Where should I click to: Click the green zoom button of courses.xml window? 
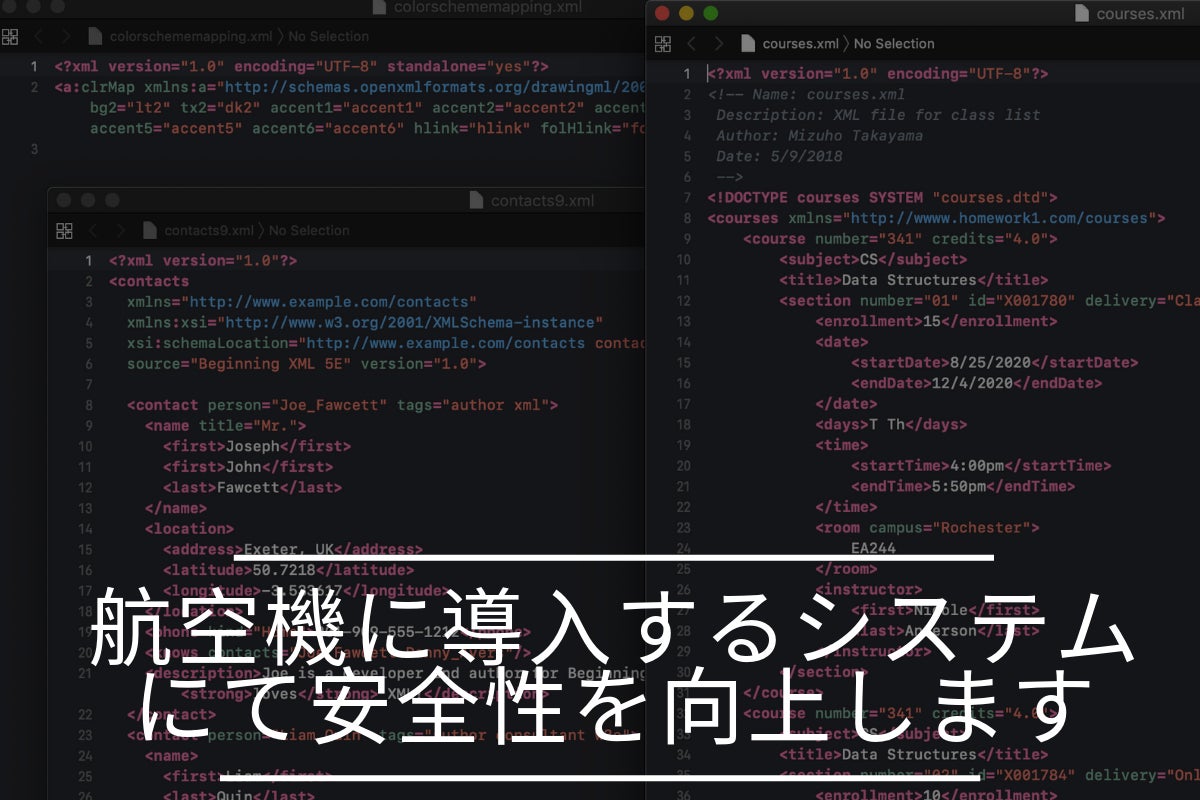(x=711, y=14)
